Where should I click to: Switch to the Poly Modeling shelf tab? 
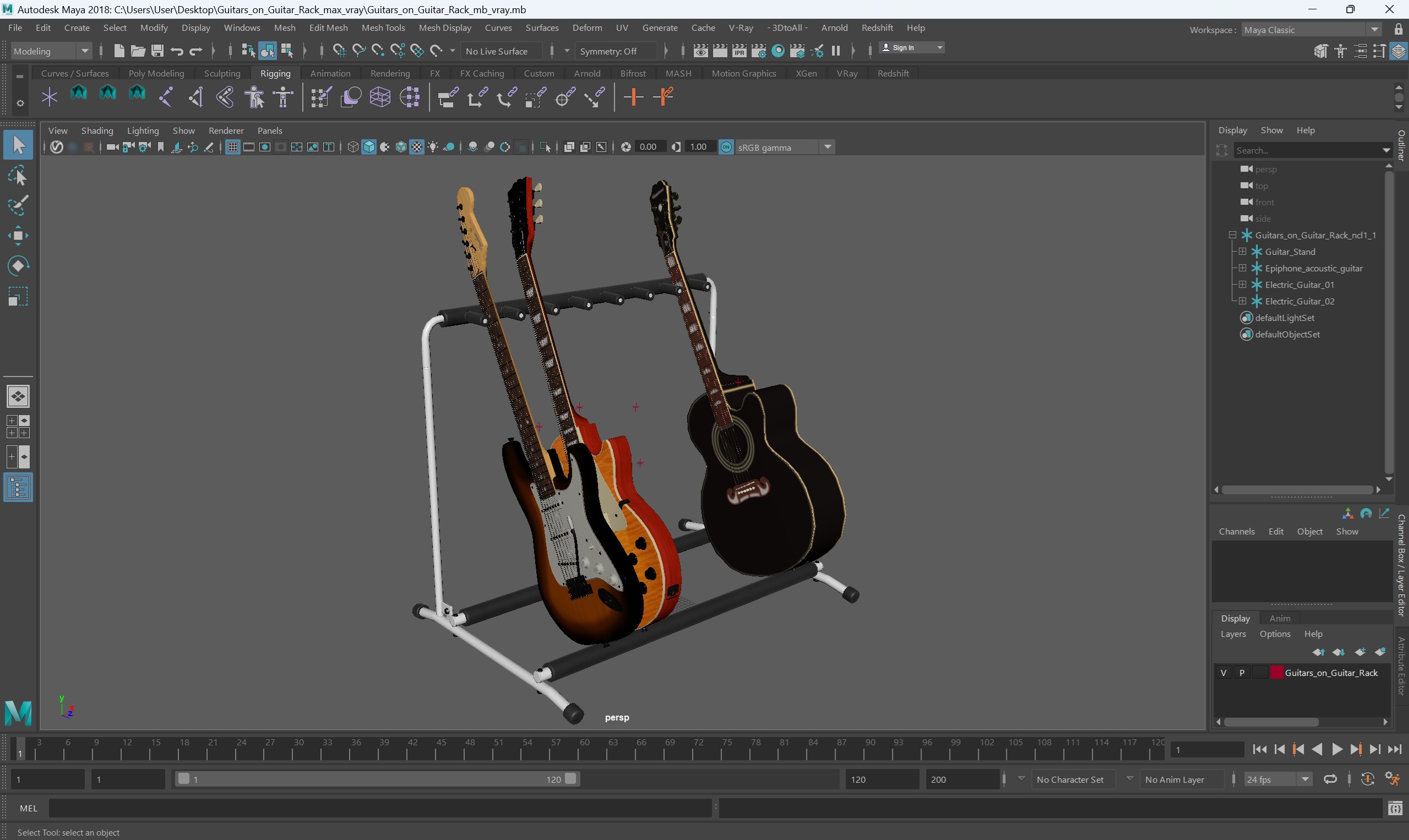click(x=156, y=74)
